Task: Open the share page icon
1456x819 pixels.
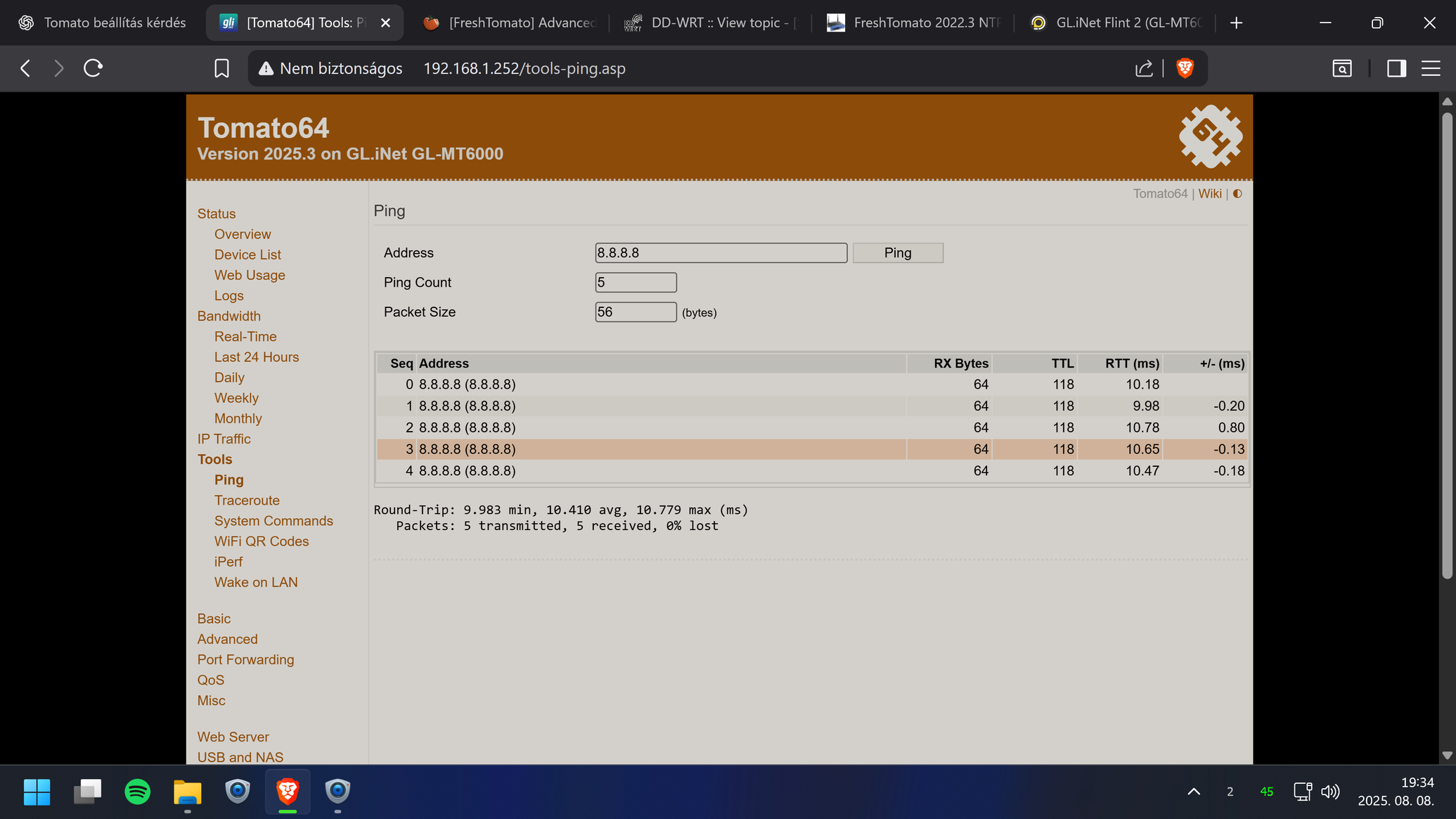Action: pyautogui.click(x=1144, y=68)
